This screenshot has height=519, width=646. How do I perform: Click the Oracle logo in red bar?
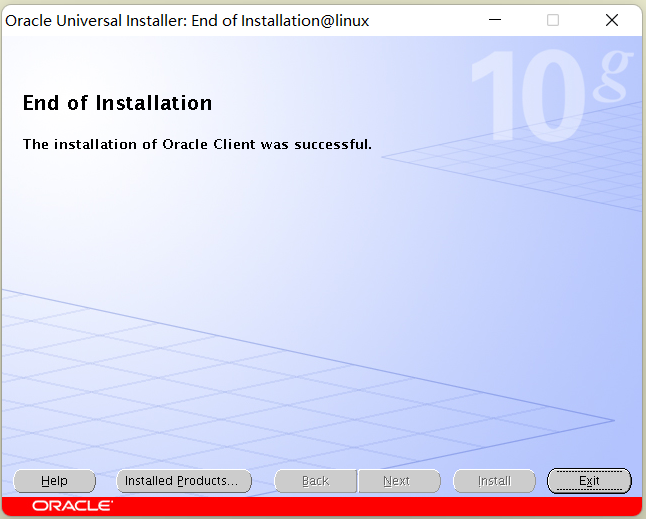[x=73, y=506]
